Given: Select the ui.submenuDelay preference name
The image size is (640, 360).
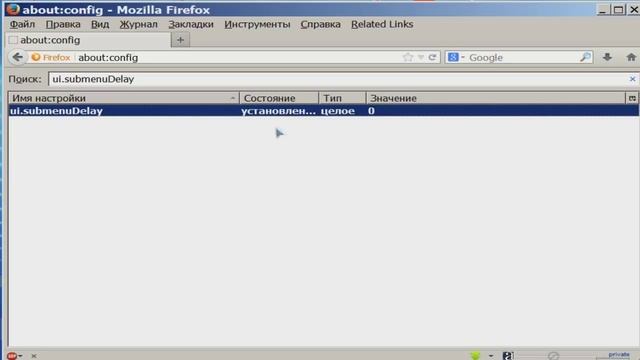Looking at the screenshot, I should click(56, 111).
